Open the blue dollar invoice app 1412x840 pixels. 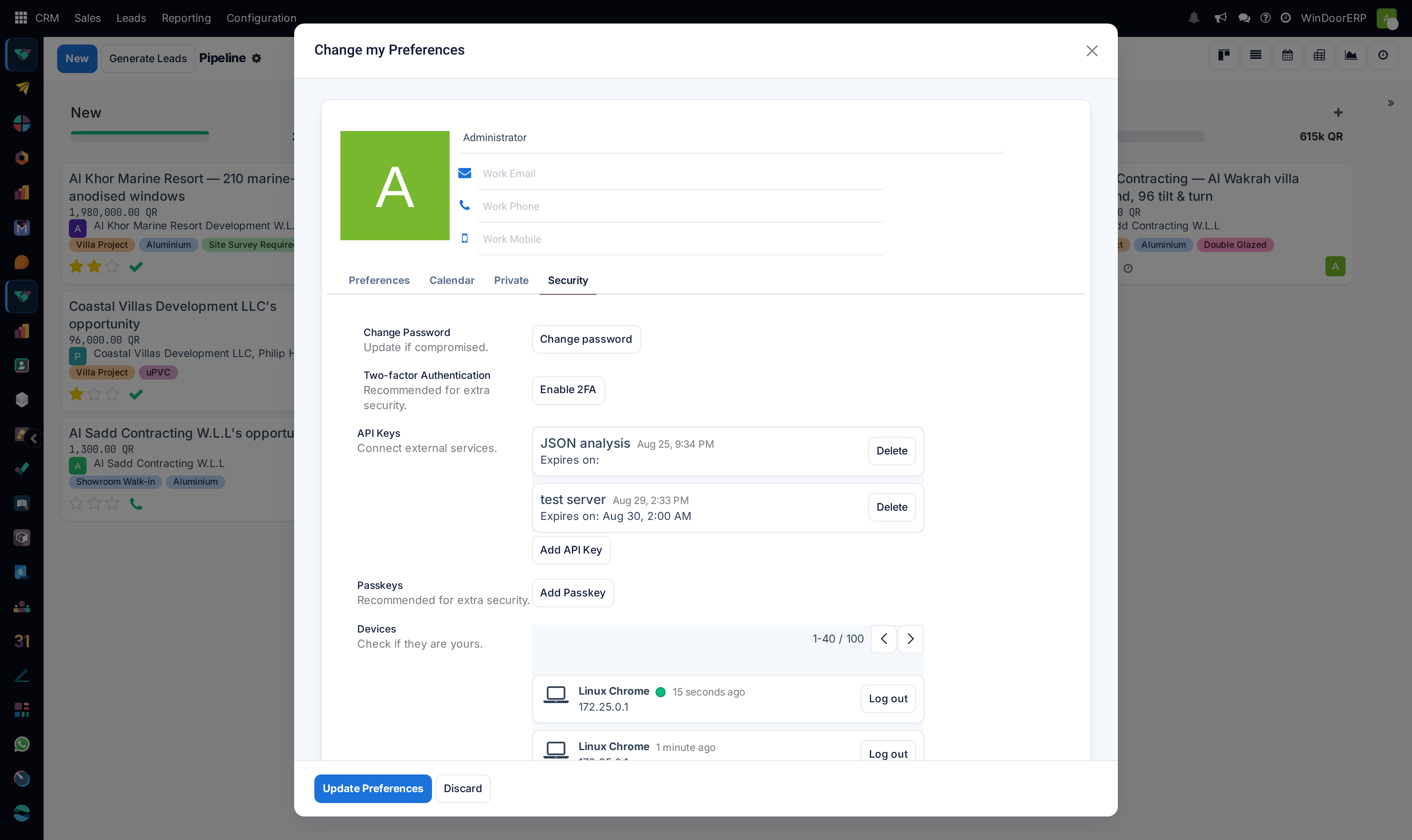21,572
